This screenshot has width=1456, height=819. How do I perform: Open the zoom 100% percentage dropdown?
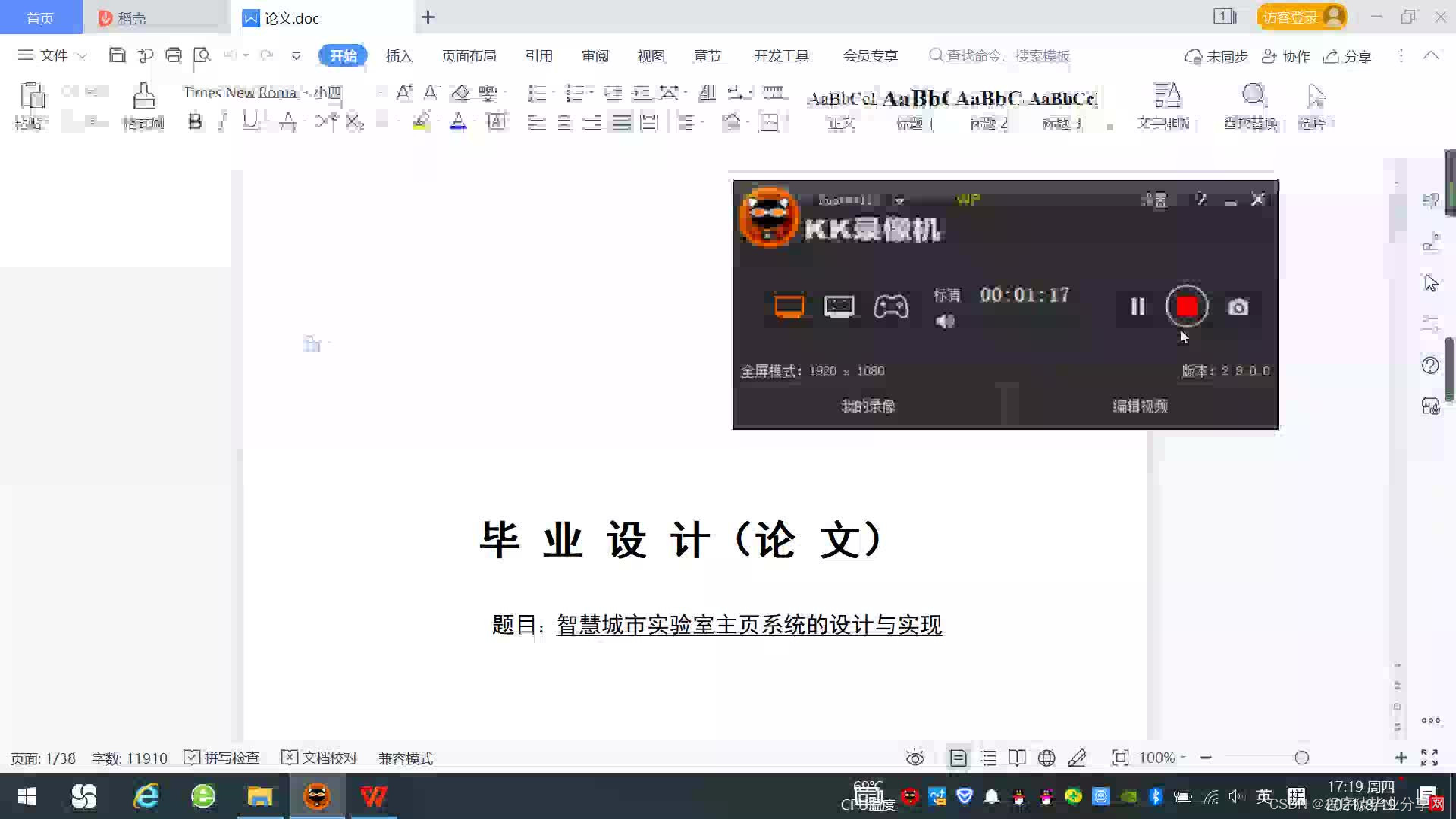1162,758
